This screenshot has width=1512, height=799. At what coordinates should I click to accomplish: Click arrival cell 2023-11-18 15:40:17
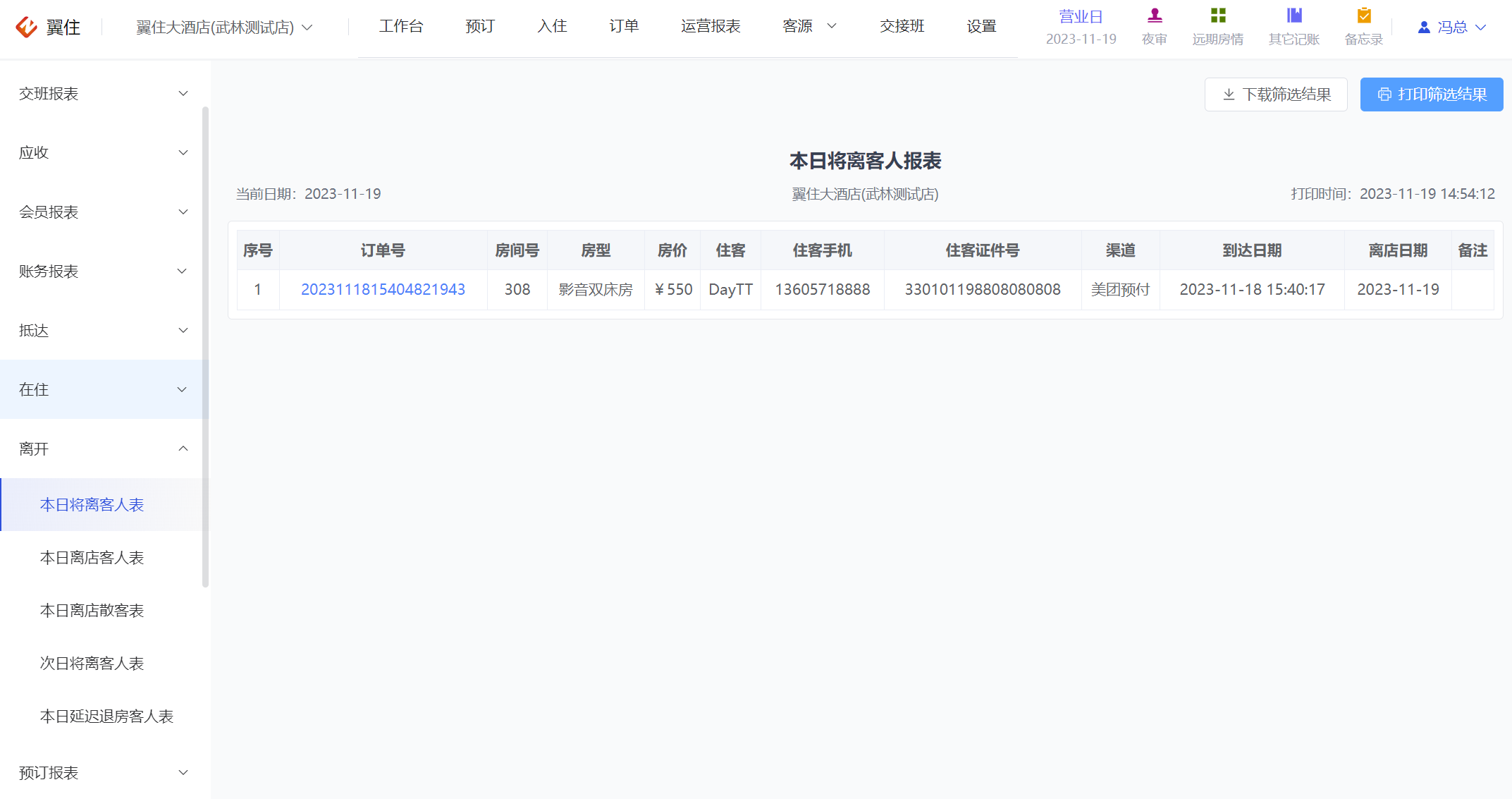[x=1252, y=290]
